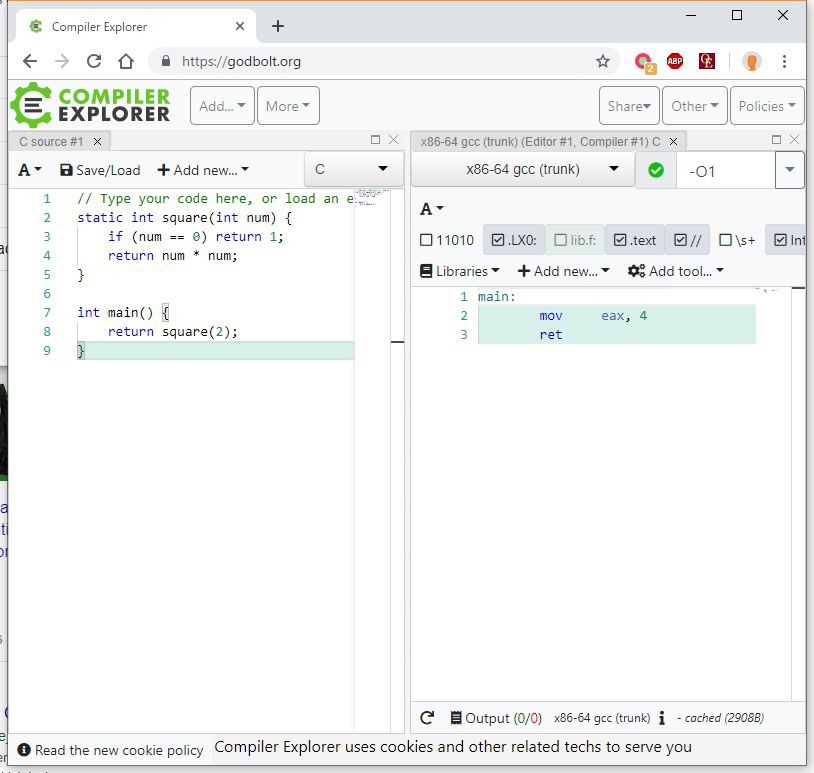Open the editor font size A dropdown

pyautogui.click(x=30, y=170)
